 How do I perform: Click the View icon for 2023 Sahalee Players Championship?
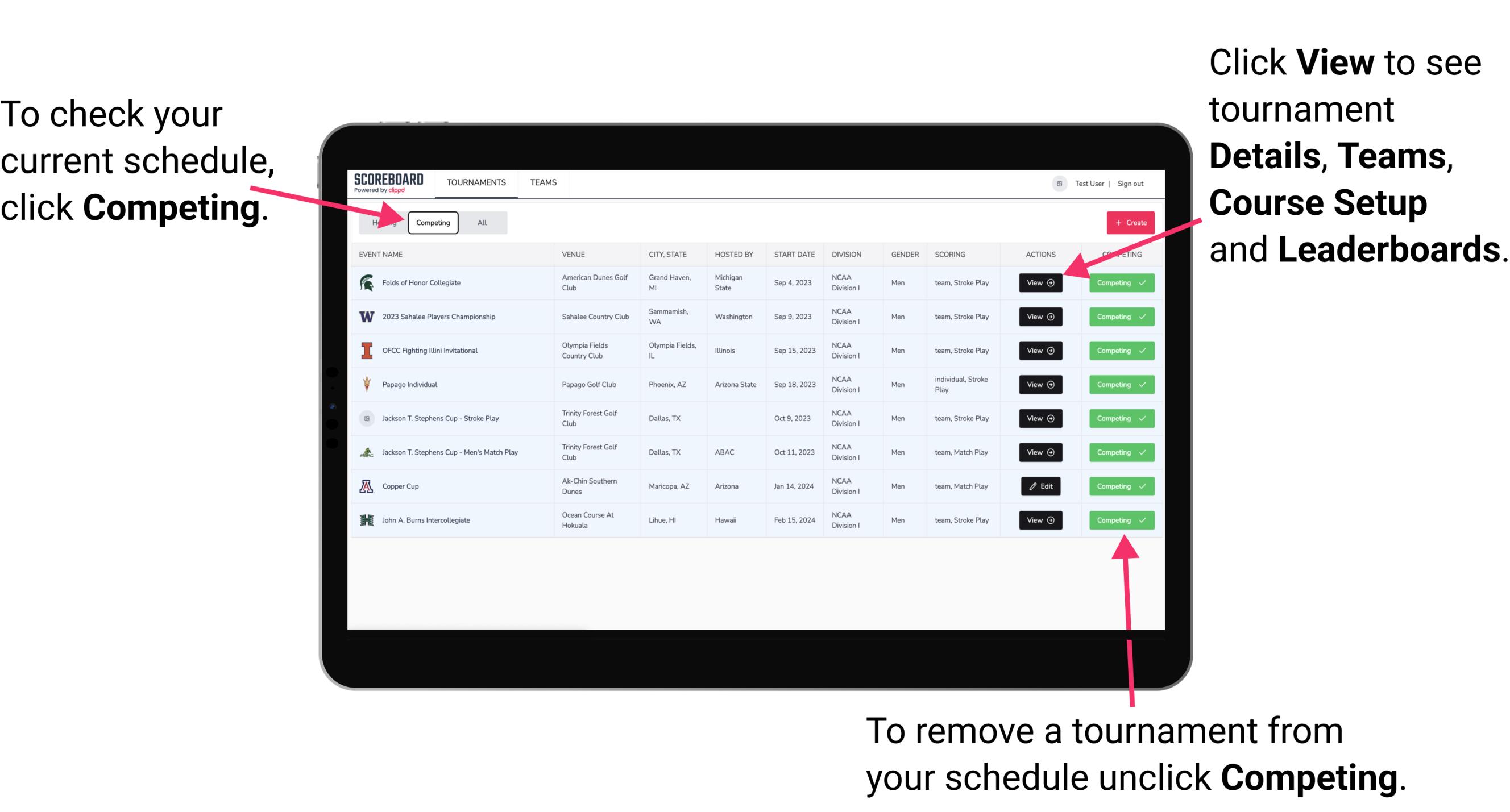click(1042, 317)
